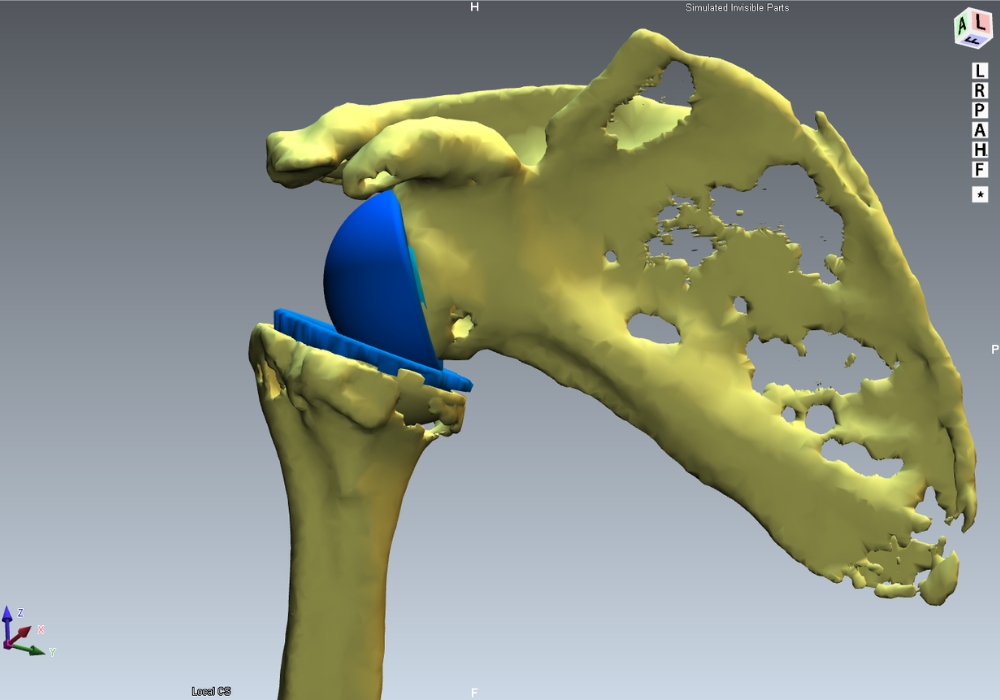Select the P (posterior) view button
The image size is (1000, 700).
click(x=980, y=111)
